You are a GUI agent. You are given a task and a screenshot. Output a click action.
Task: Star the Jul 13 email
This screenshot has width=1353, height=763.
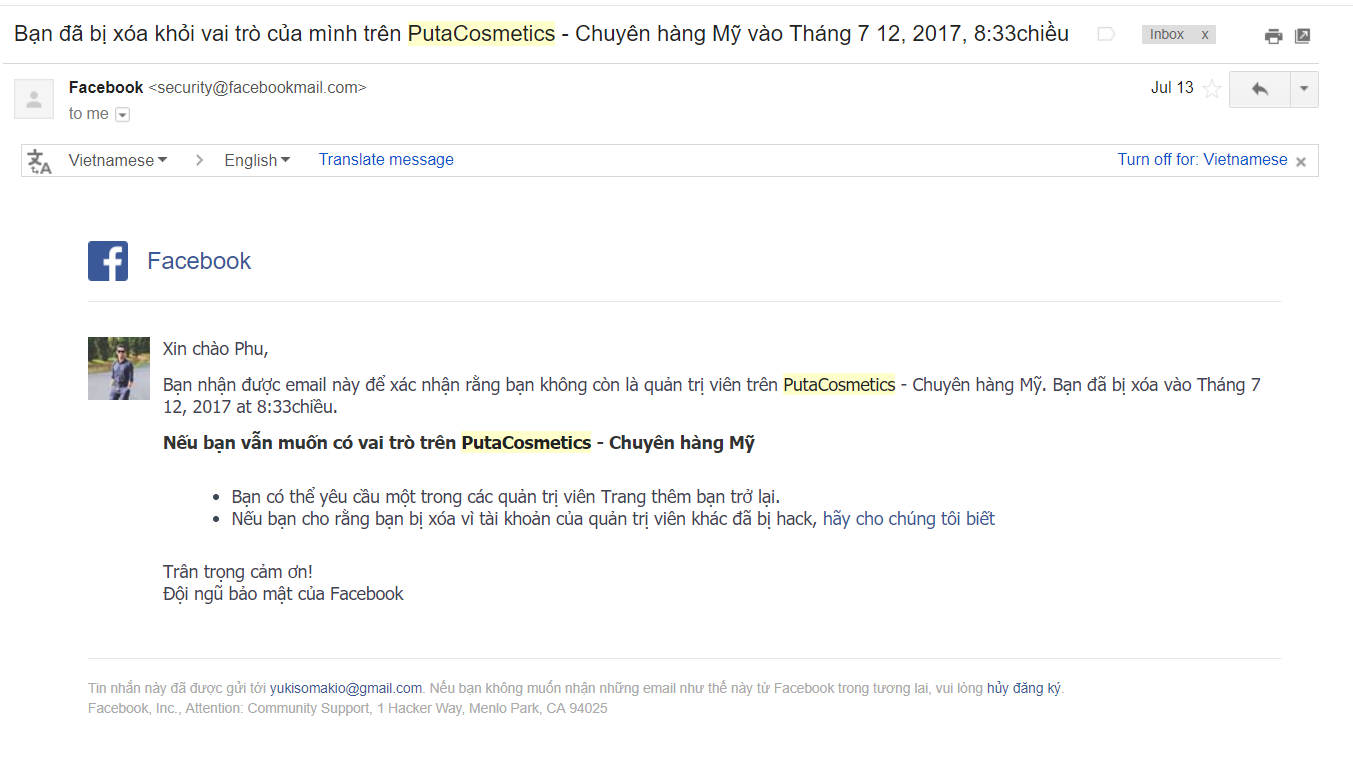pyautogui.click(x=1212, y=89)
